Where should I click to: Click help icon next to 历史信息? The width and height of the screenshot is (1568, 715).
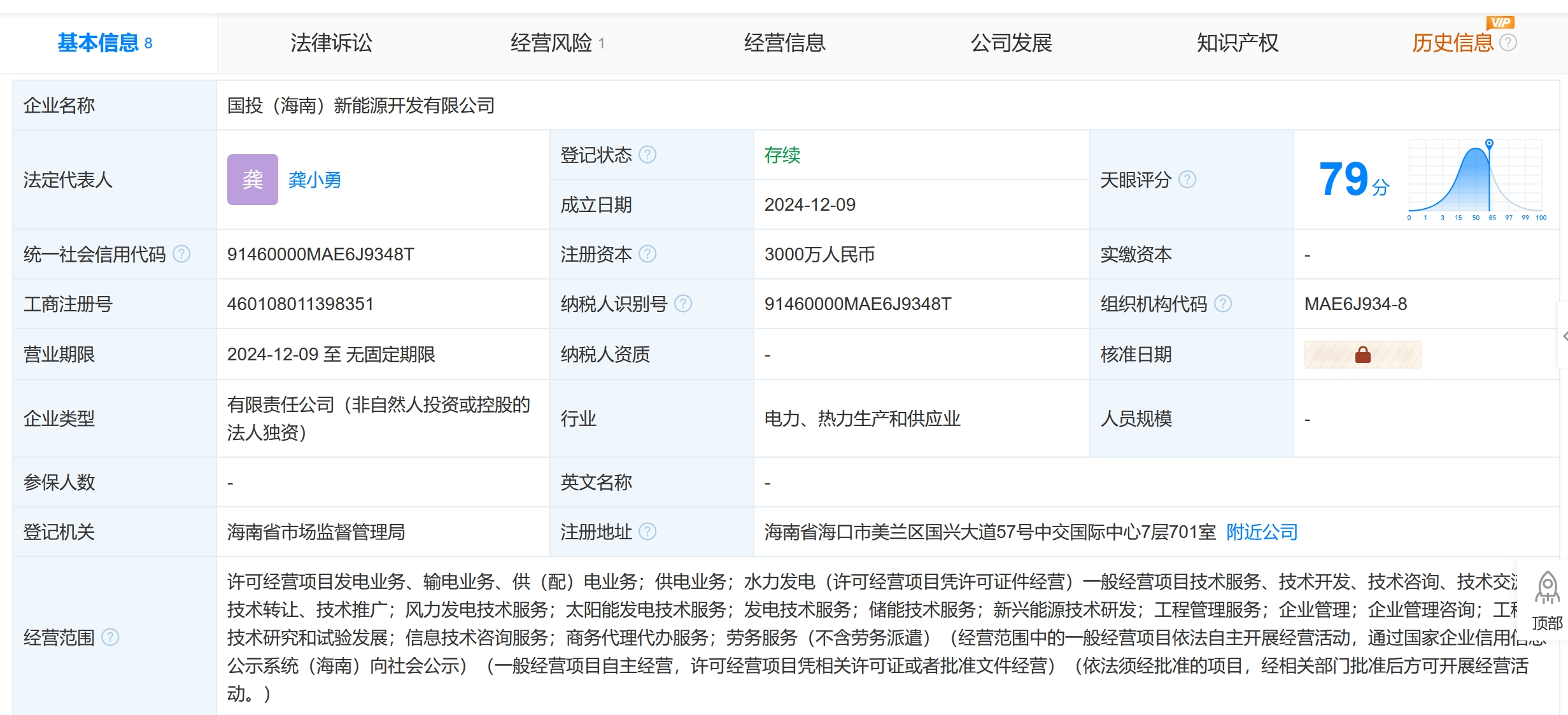tap(1508, 43)
